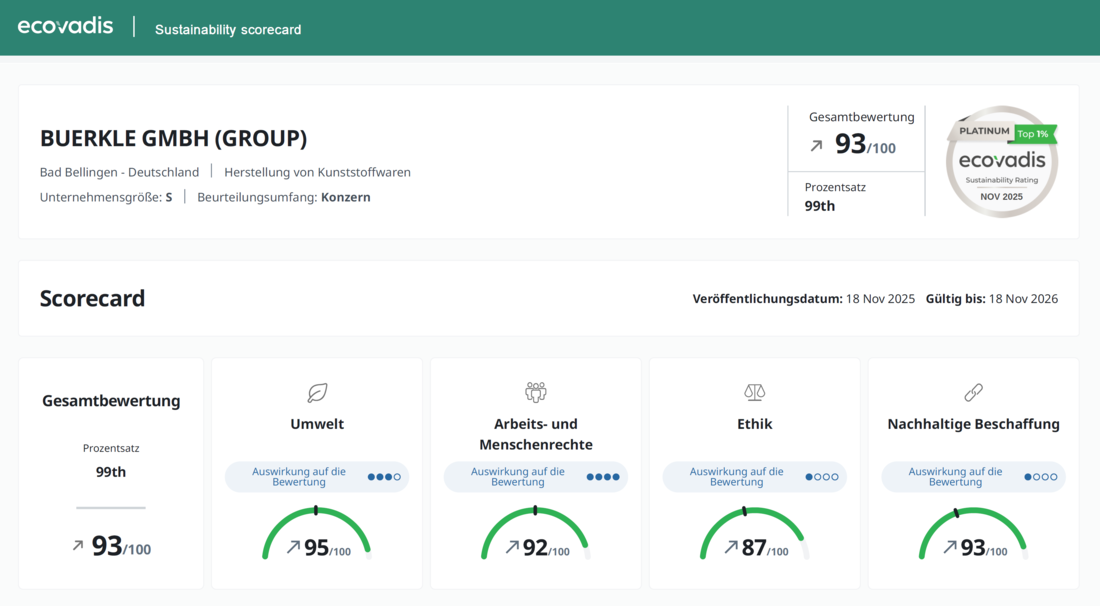Click the Umwelt leaf icon
The height and width of the screenshot is (606, 1100).
[317, 392]
